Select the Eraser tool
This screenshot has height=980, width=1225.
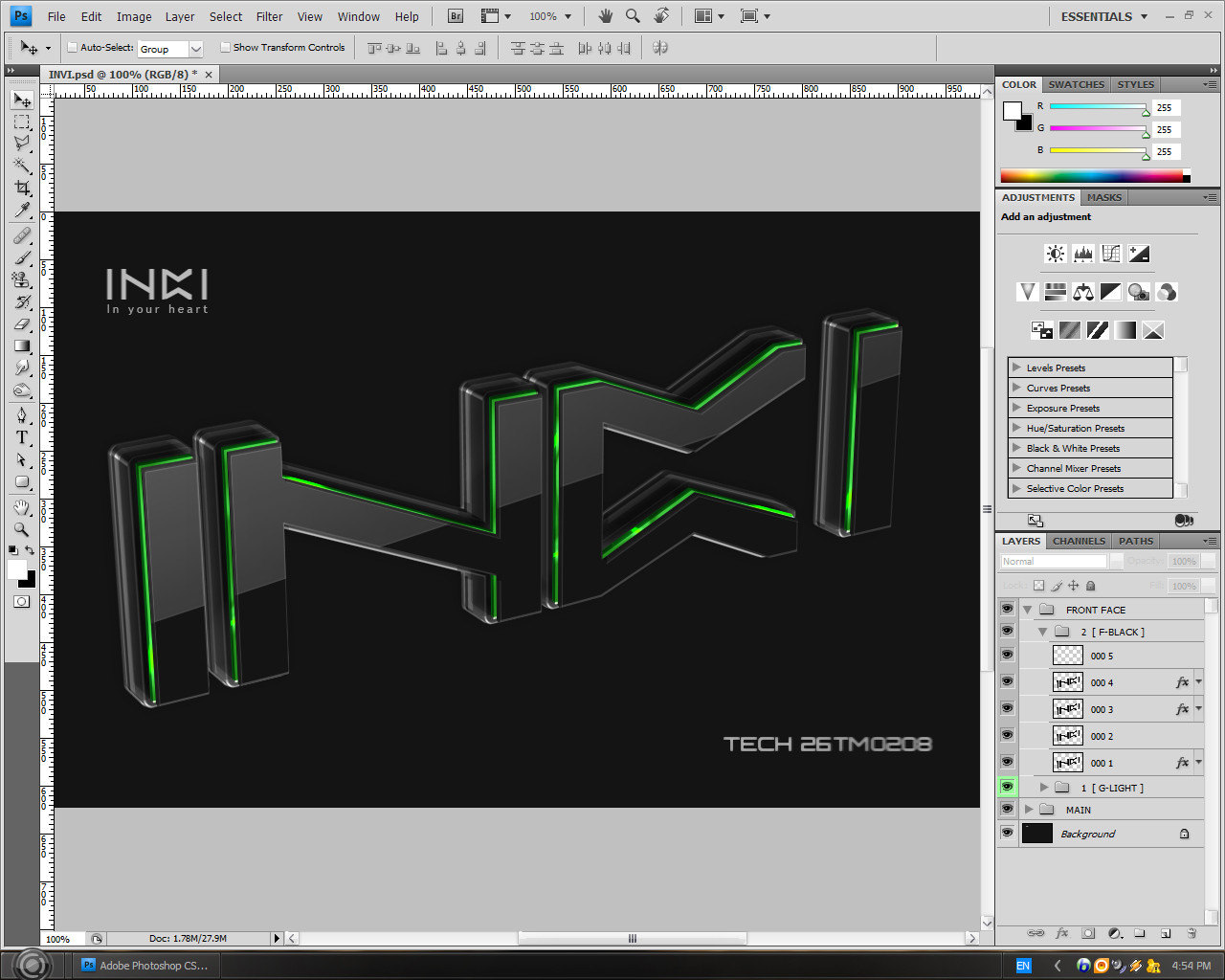pyautogui.click(x=22, y=323)
